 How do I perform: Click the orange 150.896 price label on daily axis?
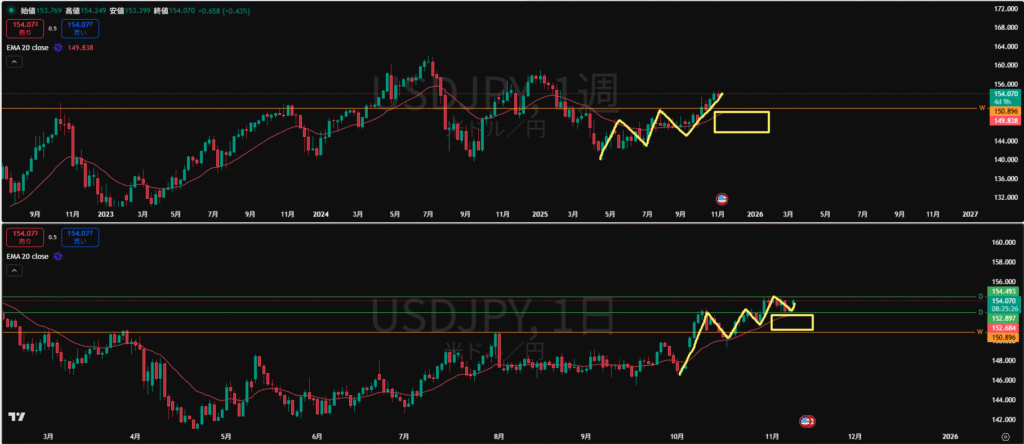coord(1004,338)
